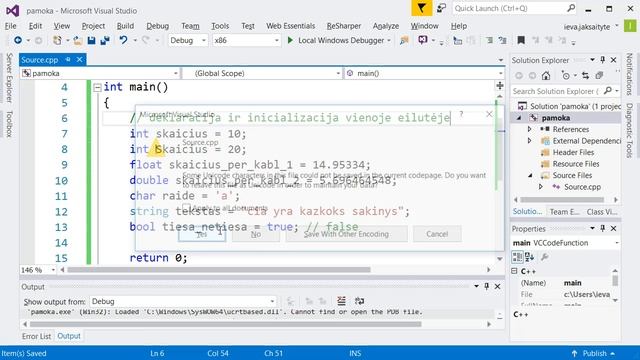Click the Quick Launch magnifier icon
Image resolution: width=640 pixels, height=360 pixels.
(571, 8)
